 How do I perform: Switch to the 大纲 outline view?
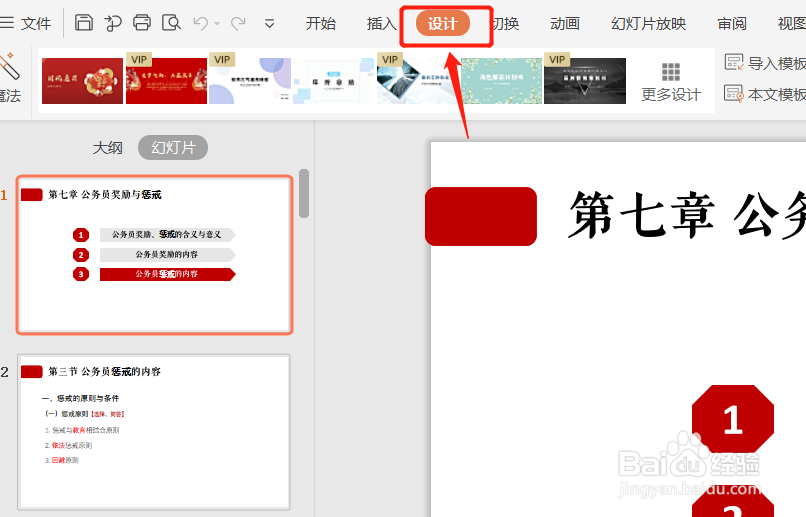107,148
